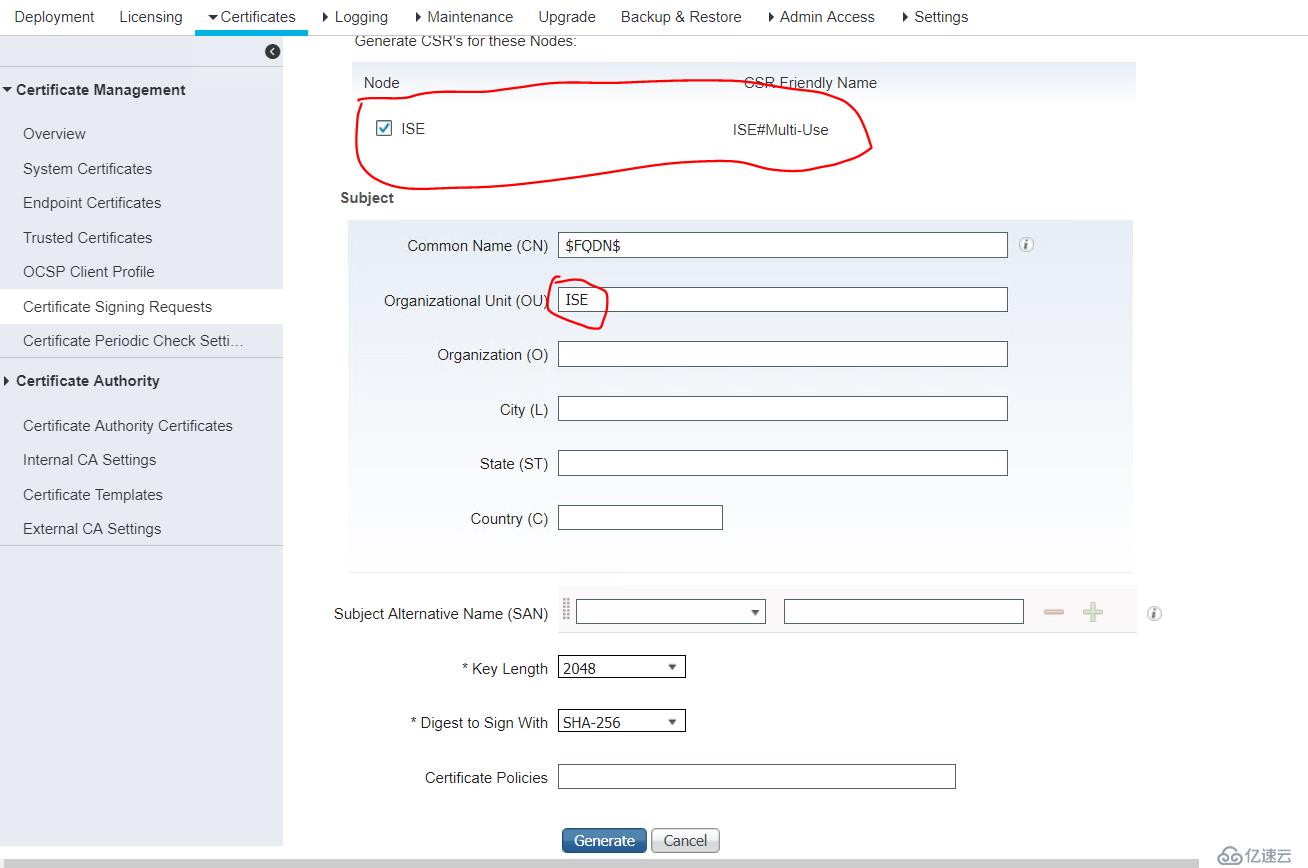Go to the Upgrade tab
Image resolution: width=1308 pixels, height=868 pixels.
[567, 17]
